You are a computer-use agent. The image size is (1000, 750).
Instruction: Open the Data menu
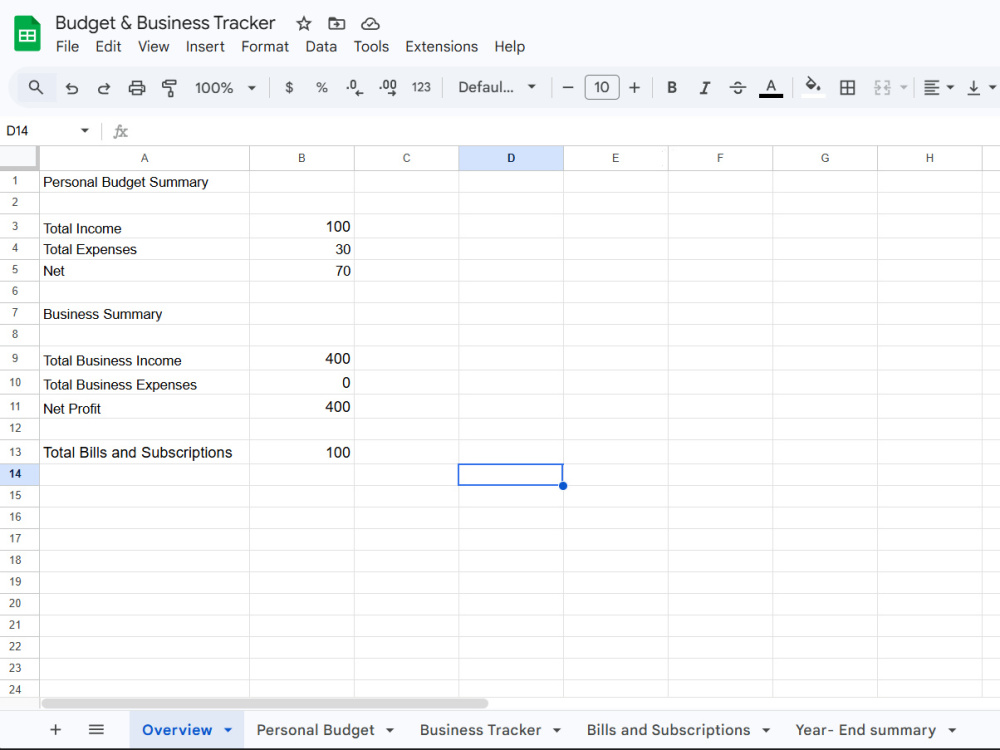(321, 47)
